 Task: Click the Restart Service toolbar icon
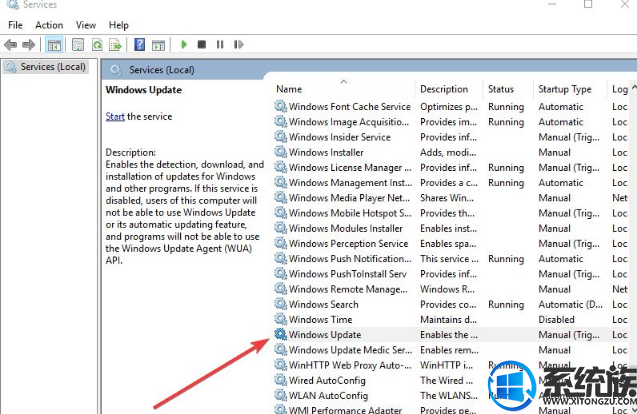238,44
